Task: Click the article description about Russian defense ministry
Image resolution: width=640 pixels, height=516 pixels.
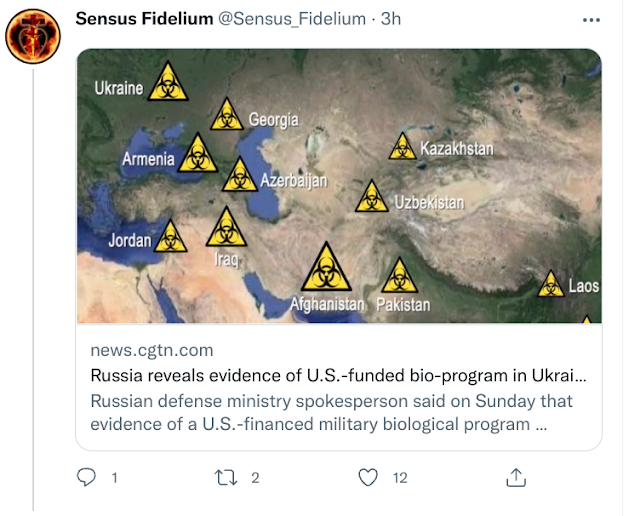Action: (331, 413)
